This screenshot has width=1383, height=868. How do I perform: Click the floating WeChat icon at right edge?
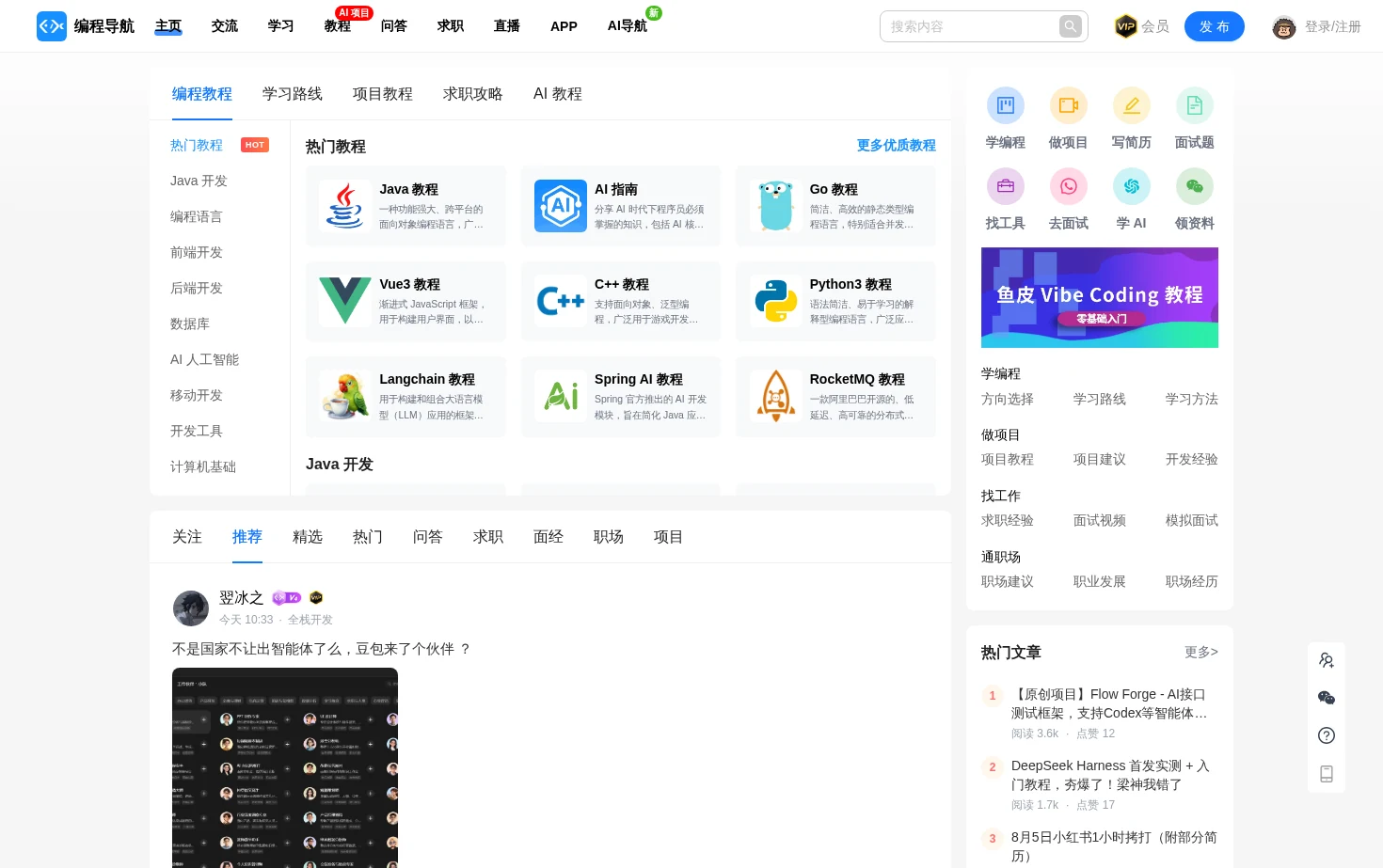(1327, 698)
